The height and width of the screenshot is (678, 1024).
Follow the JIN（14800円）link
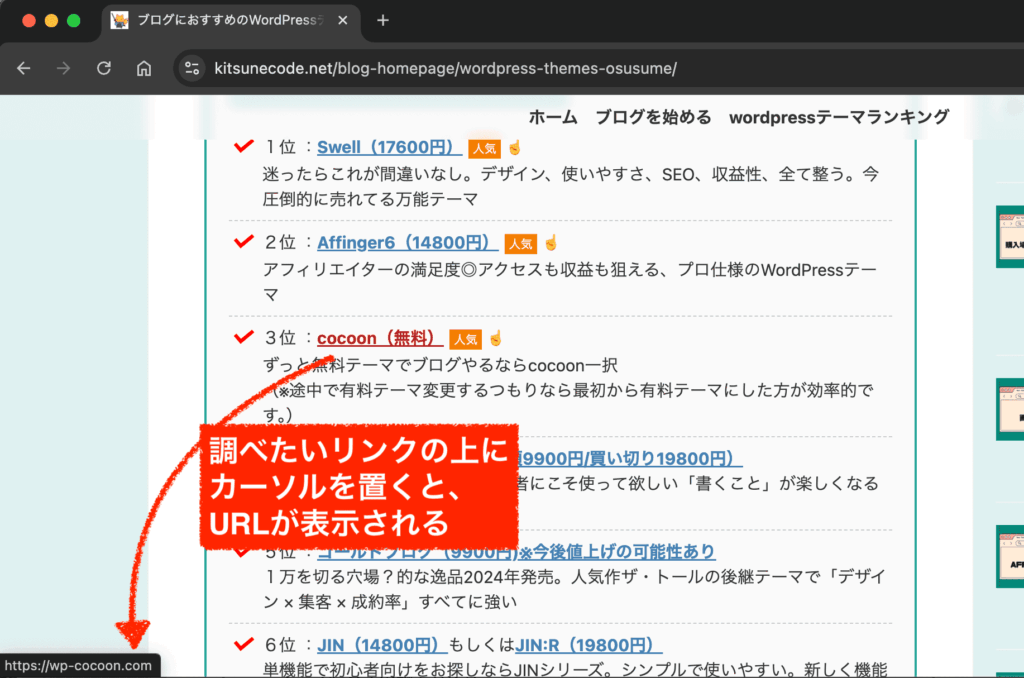[382, 645]
